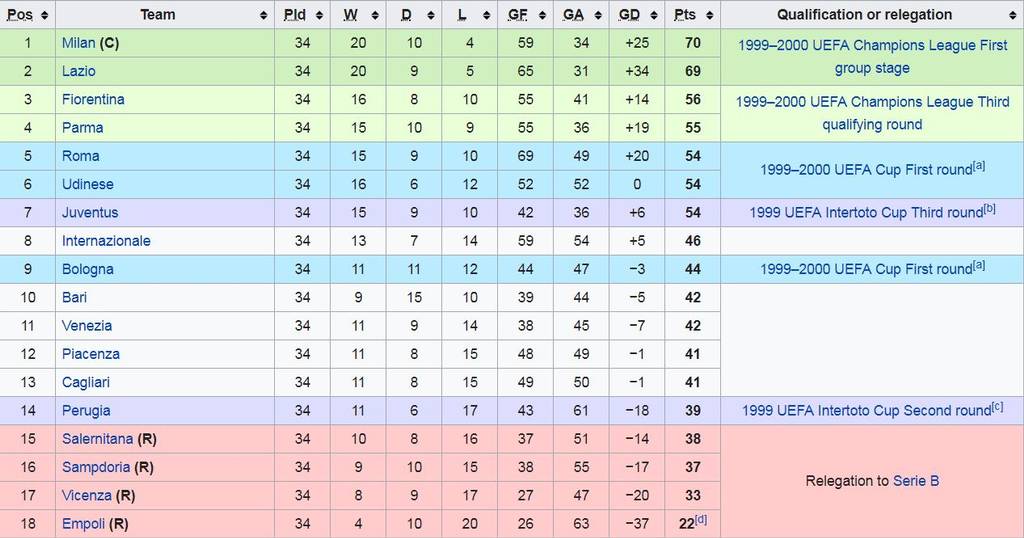The image size is (1024, 538).
Task: Sort by wins using W arrows
Action: (377, 15)
